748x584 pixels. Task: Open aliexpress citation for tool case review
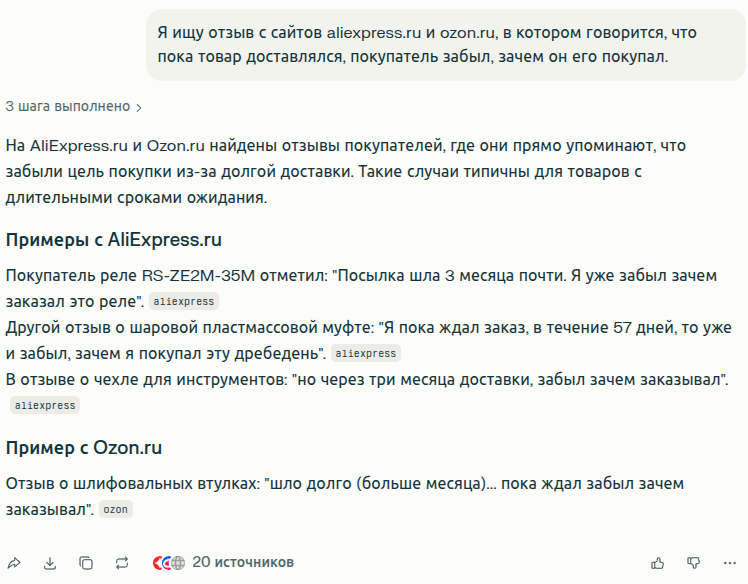click(44, 405)
